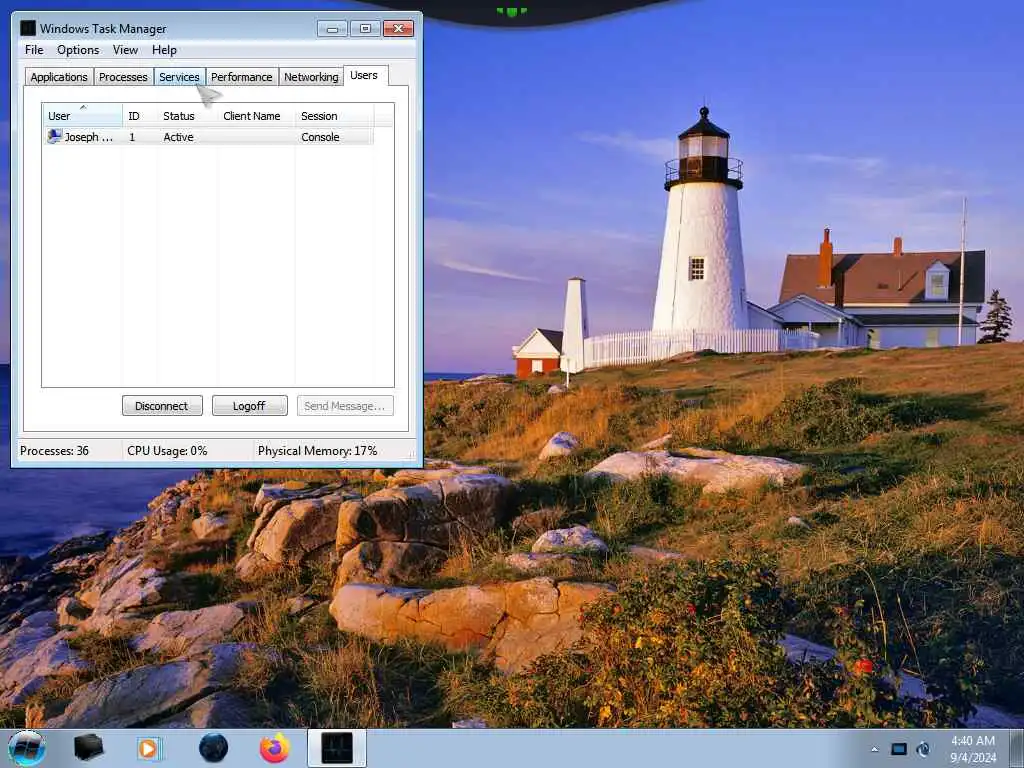
Task: Sort by the Client Name column header
Action: (256, 116)
